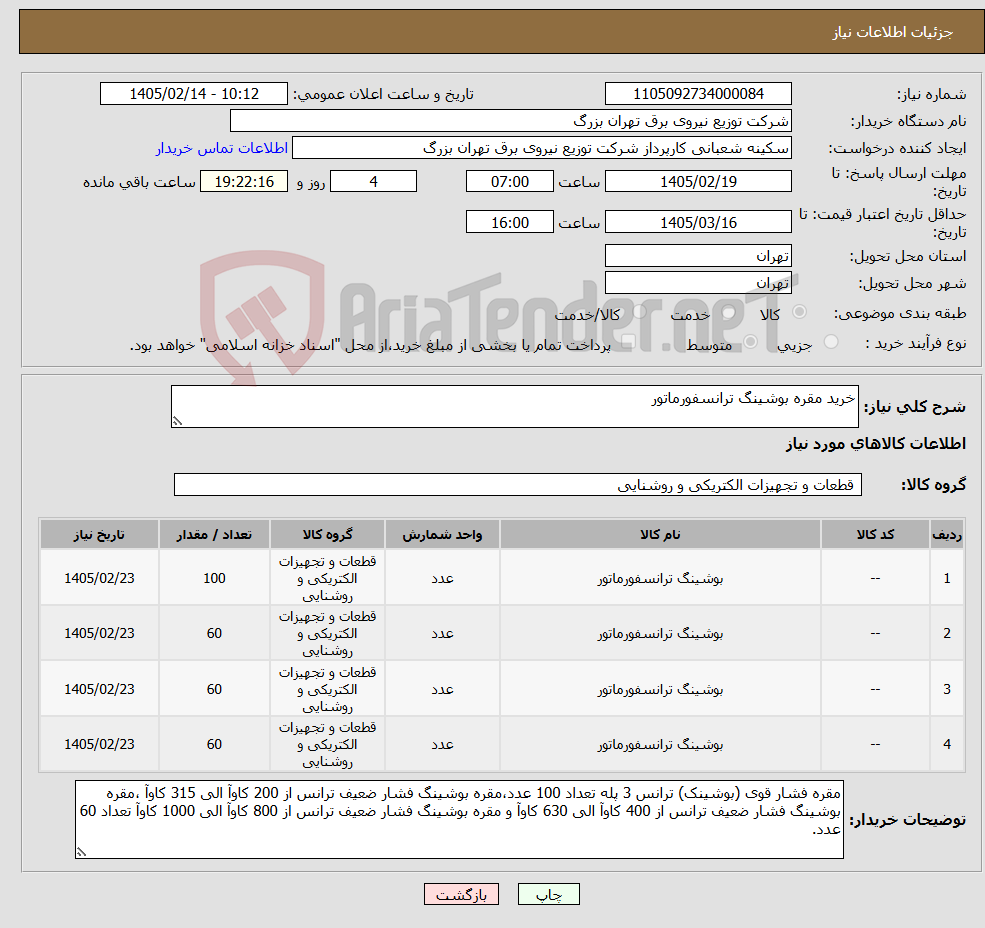Click the remaining time field 19:22:16
The image size is (985, 928).
coord(244,182)
